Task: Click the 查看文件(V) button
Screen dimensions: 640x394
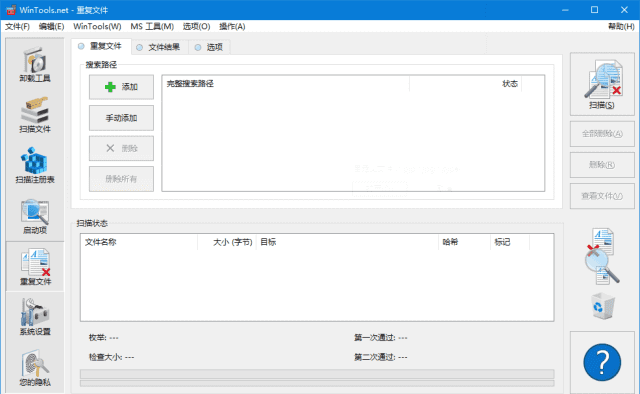Action: [x=602, y=196]
